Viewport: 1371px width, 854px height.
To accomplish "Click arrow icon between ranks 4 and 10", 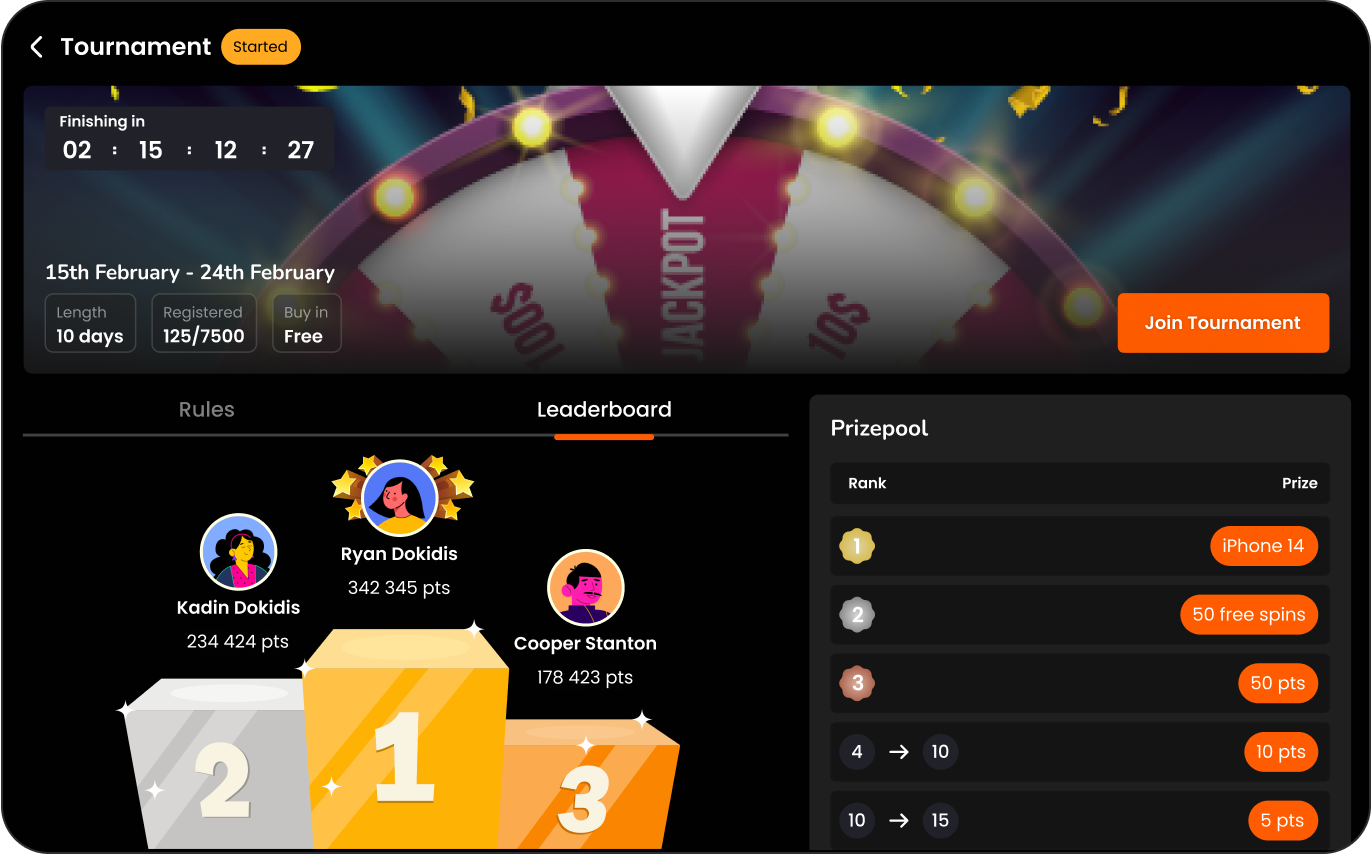I will click(899, 752).
